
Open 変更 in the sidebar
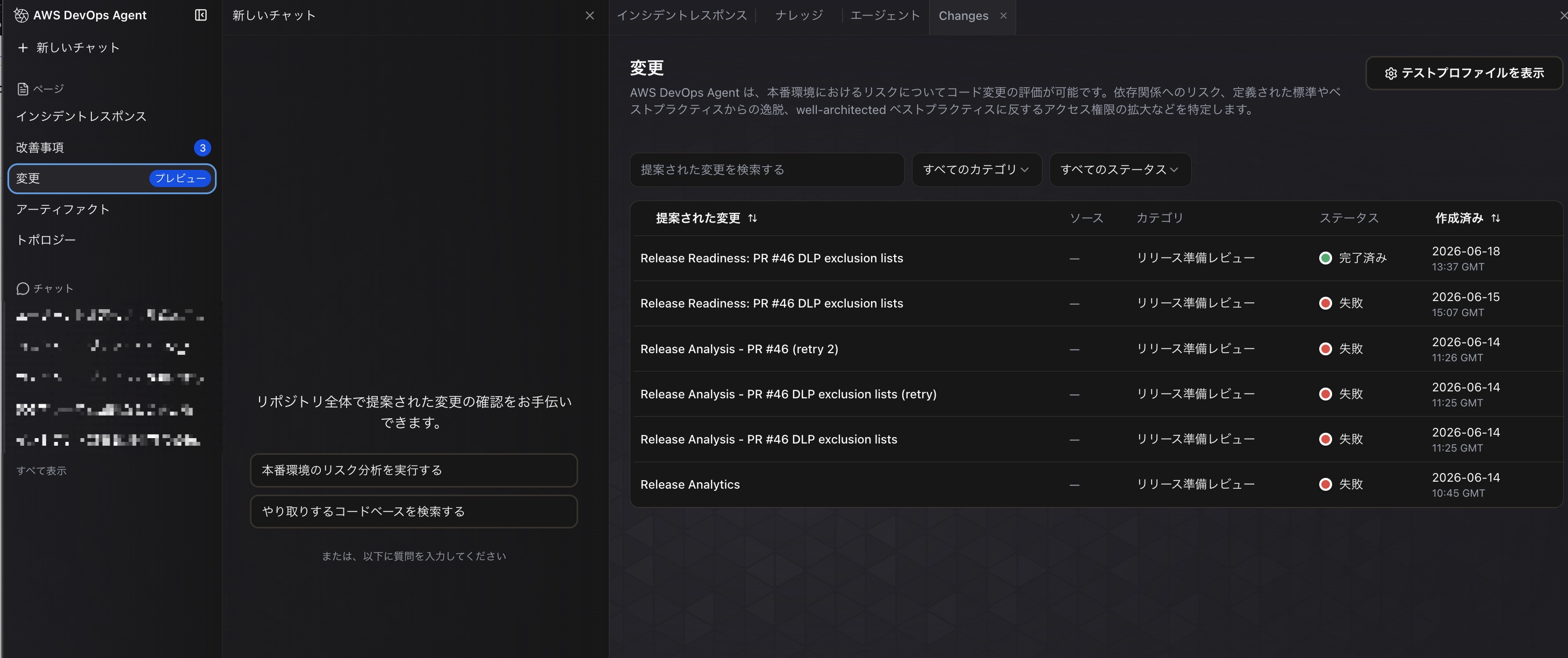(112, 178)
